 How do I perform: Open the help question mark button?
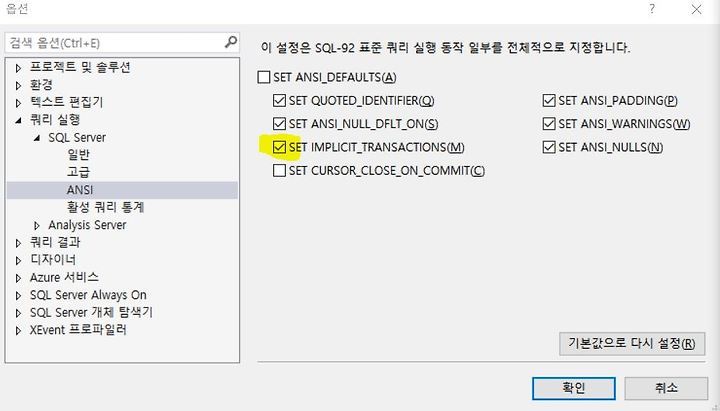652,9
